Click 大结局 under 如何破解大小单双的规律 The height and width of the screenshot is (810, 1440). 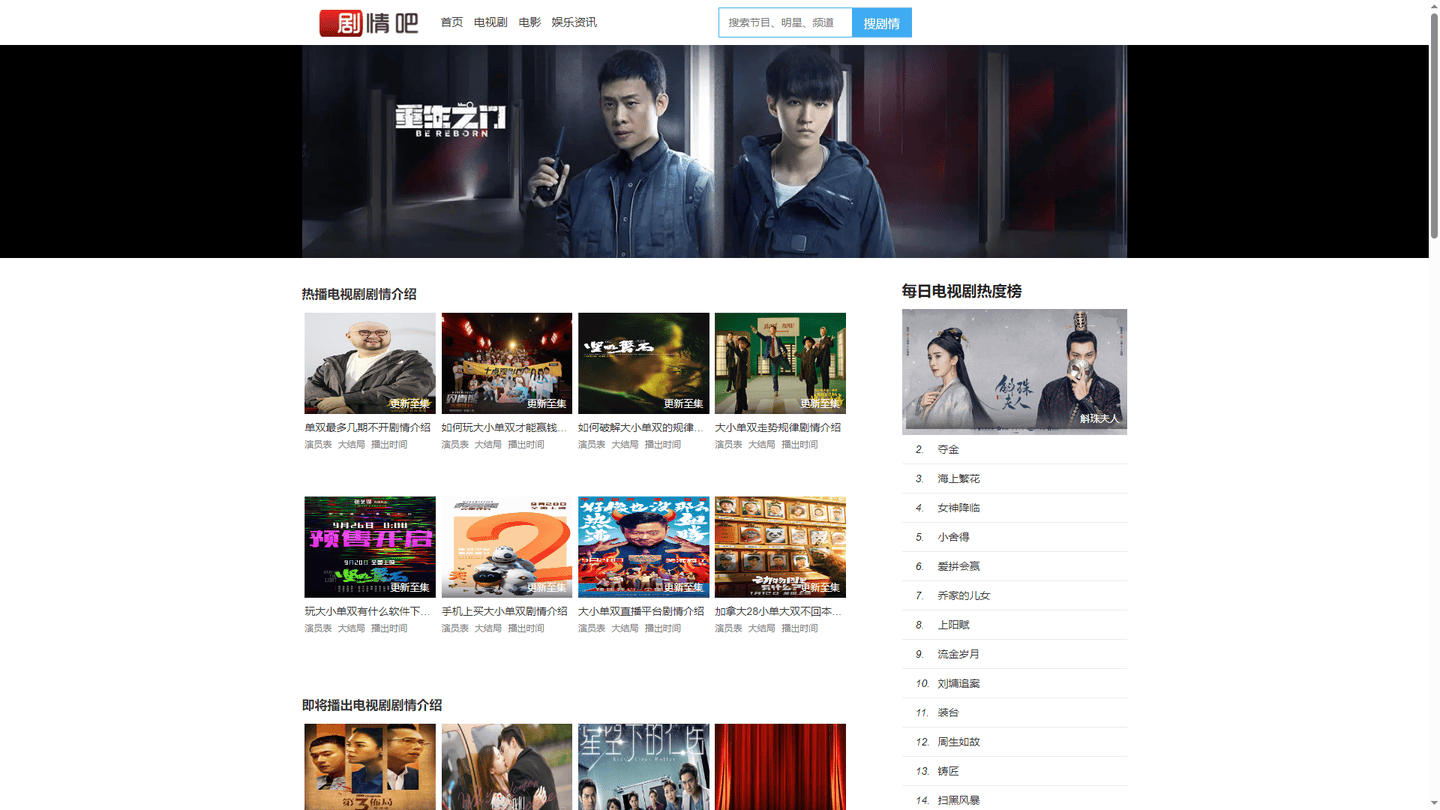click(625, 444)
